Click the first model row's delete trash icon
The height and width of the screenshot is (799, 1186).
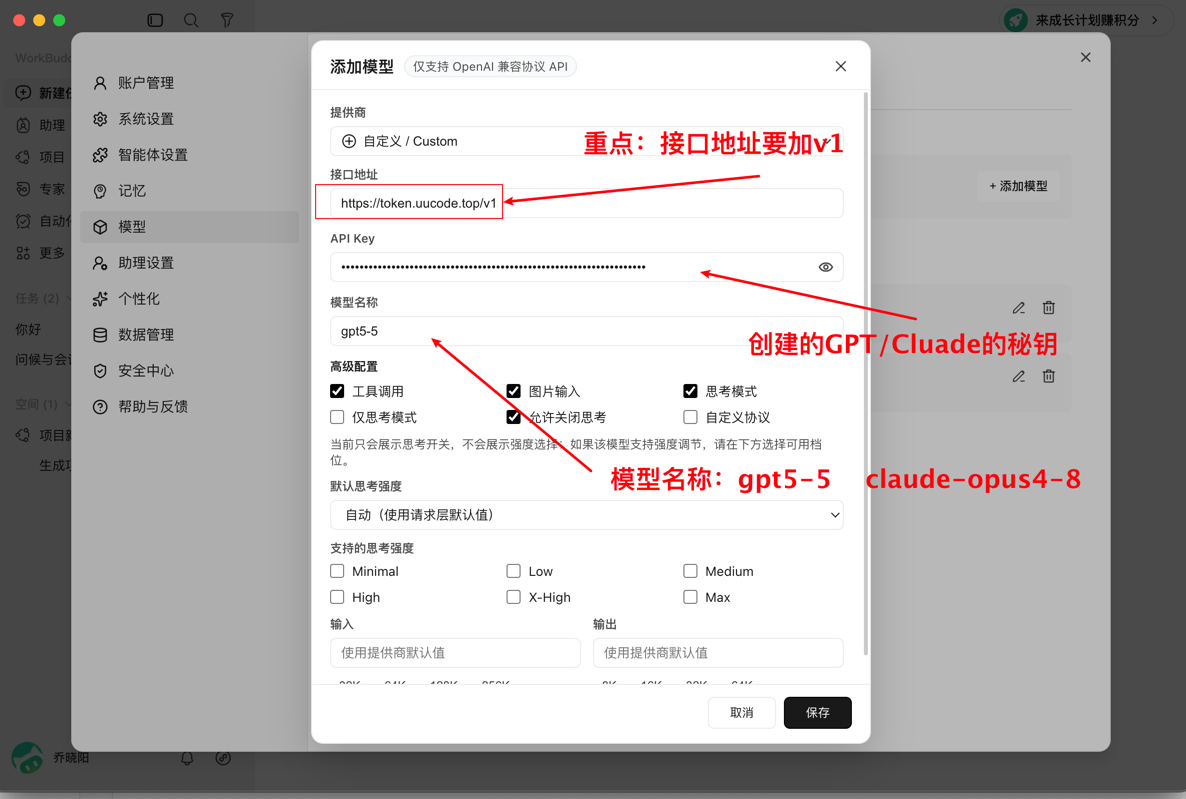click(x=1048, y=308)
